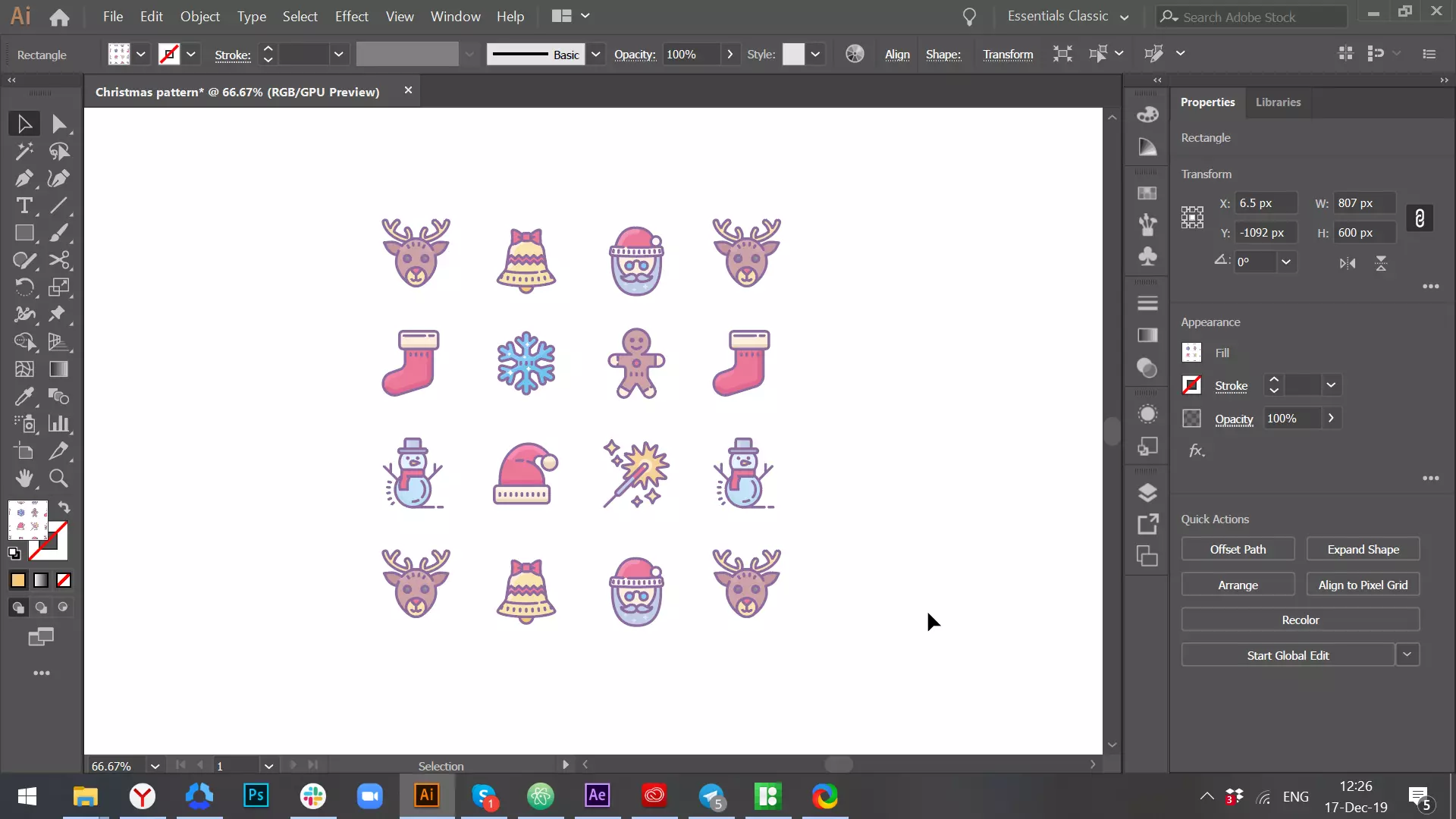This screenshot has height=819, width=1456.
Task: Click Align to Pixel Grid button
Action: coord(1363,585)
